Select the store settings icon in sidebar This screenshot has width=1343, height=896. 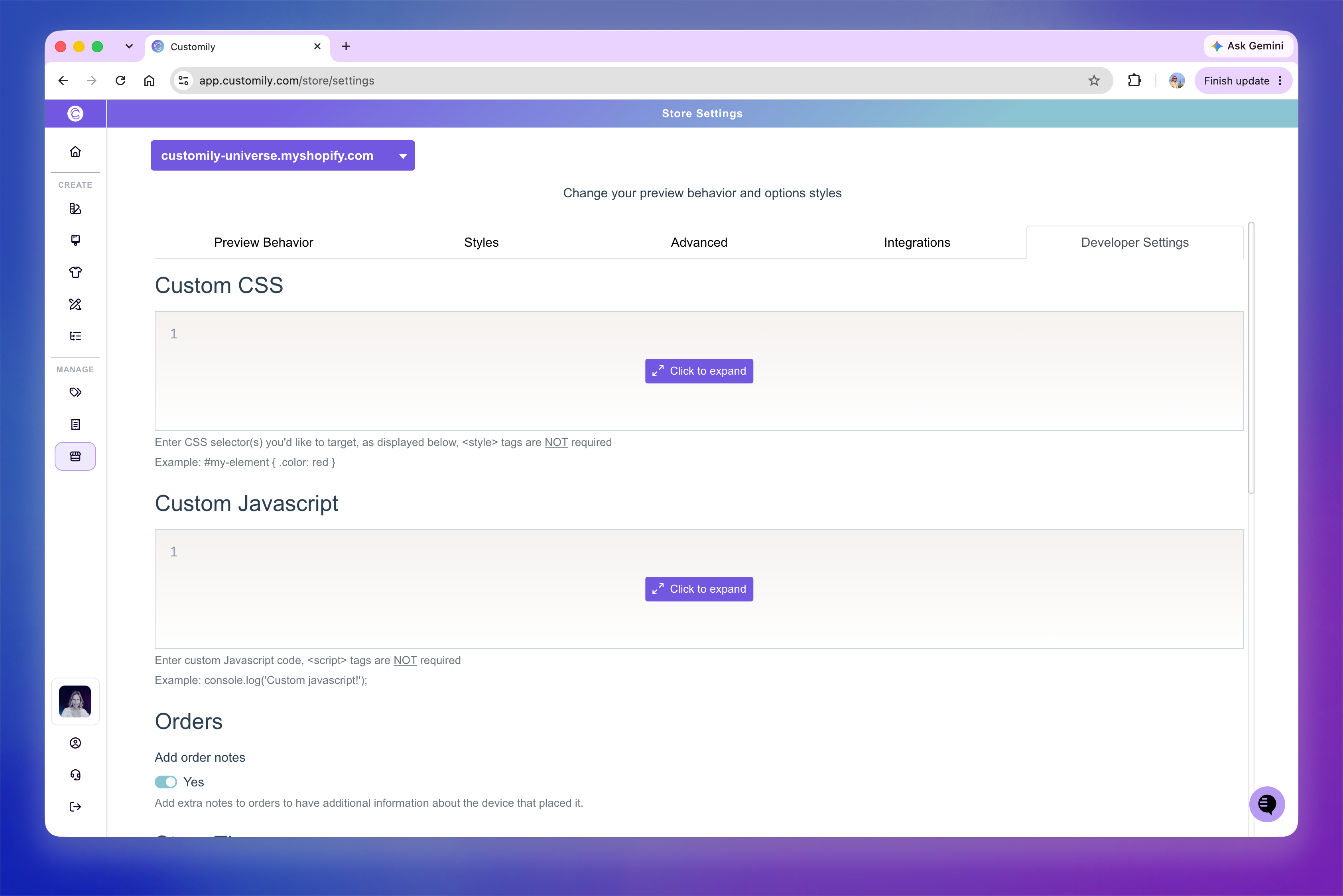(x=75, y=457)
